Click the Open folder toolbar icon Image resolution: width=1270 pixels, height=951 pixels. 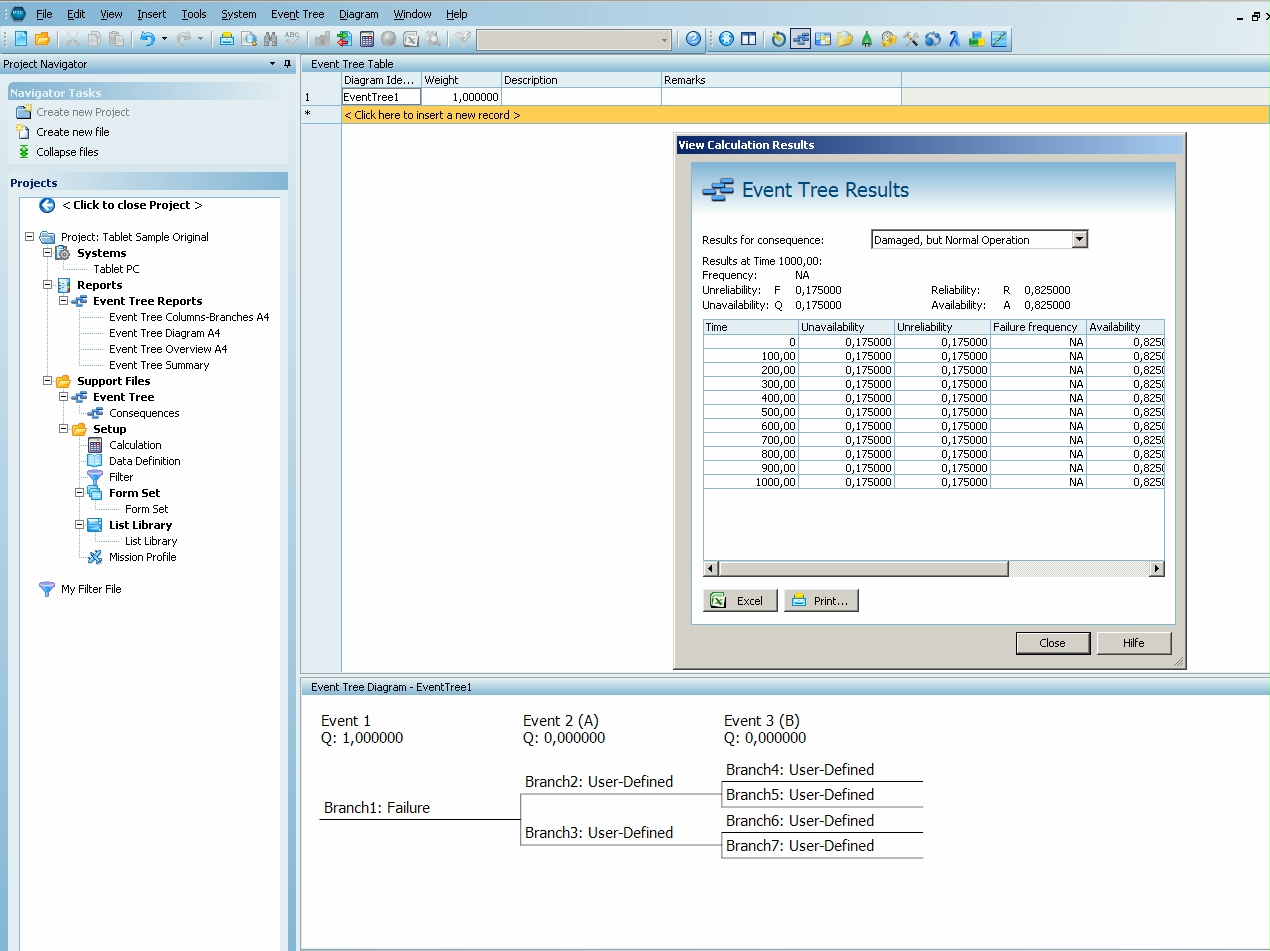click(42, 39)
